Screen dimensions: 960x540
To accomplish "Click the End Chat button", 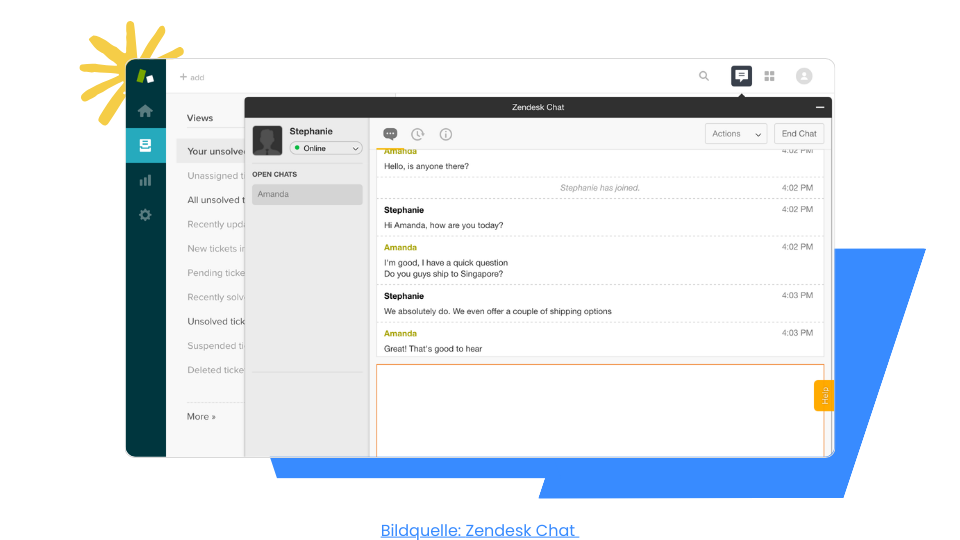I will pyautogui.click(x=799, y=133).
